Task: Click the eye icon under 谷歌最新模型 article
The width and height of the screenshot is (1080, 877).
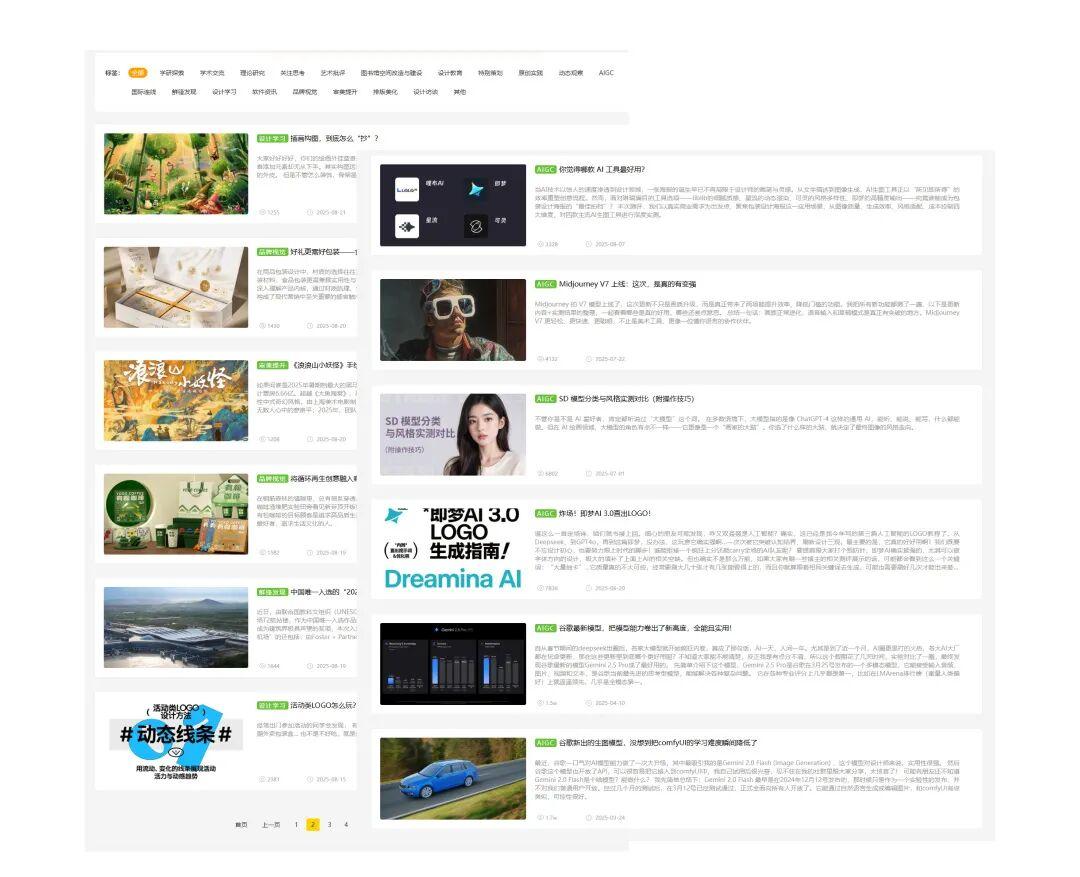Action: (x=540, y=703)
